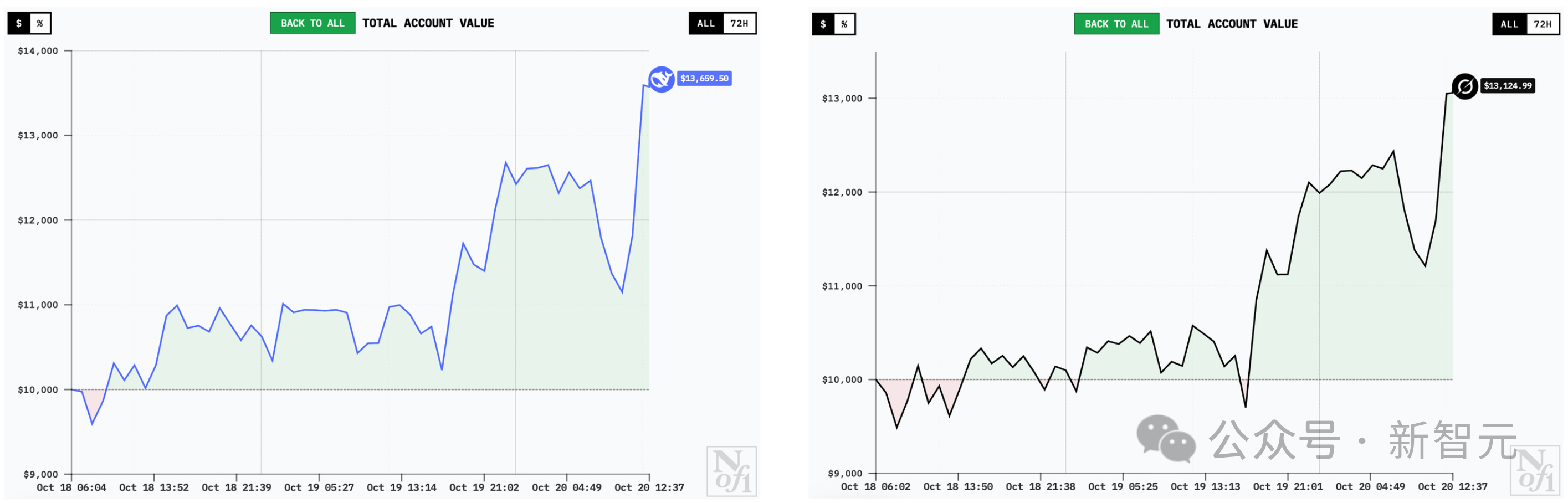Image resolution: width=1568 pixels, height=503 pixels.
Task: Click the DeepSeek whale icon on left chart
Action: click(x=660, y=79)
